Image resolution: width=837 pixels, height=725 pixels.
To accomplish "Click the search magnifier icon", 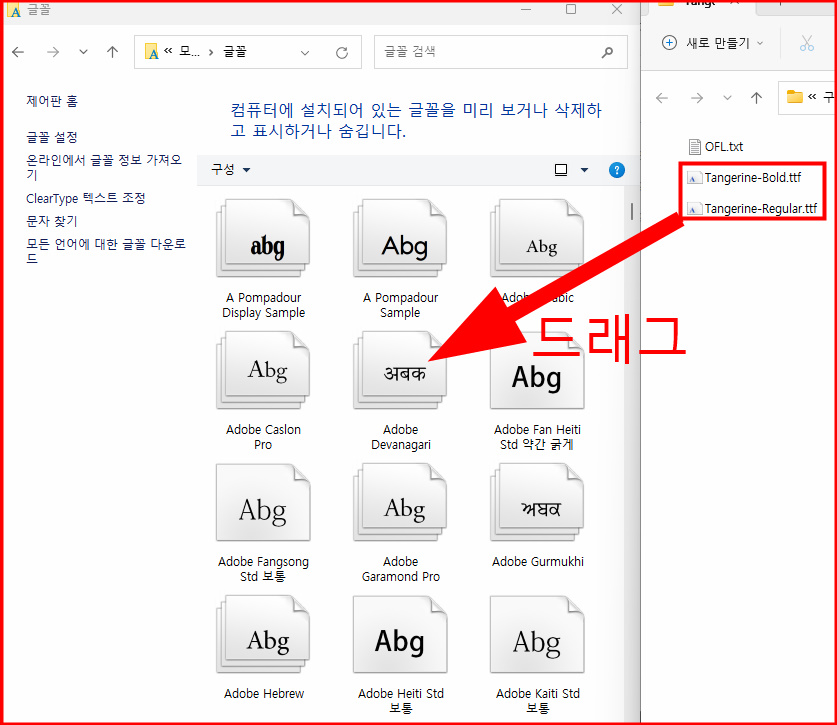I will coord(607,52).
